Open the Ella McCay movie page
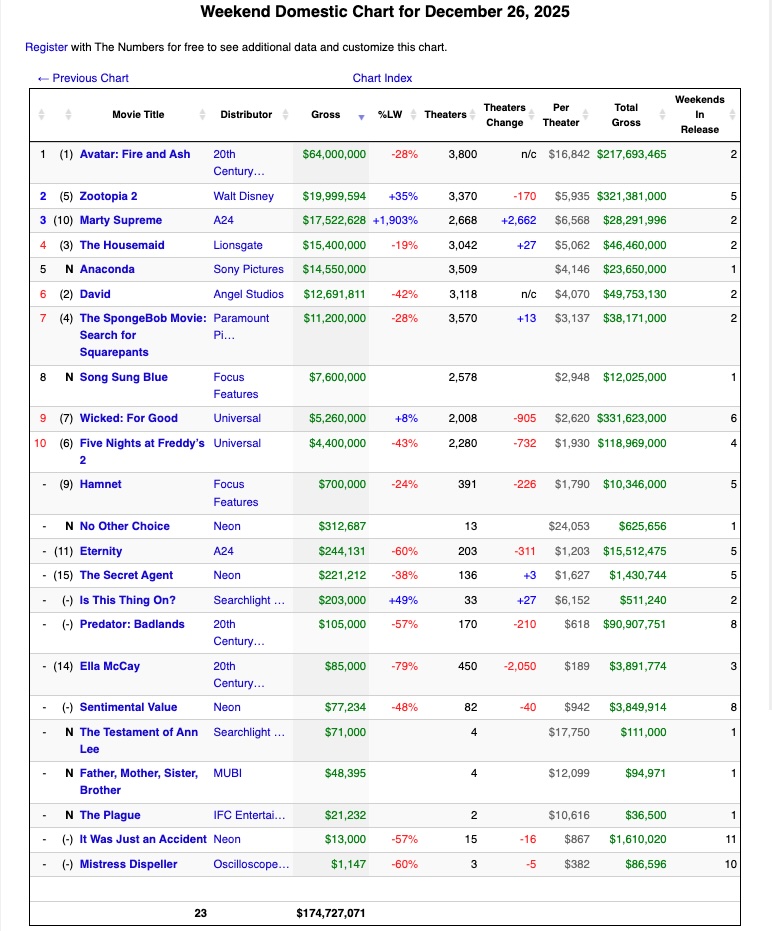 (110, 666)
